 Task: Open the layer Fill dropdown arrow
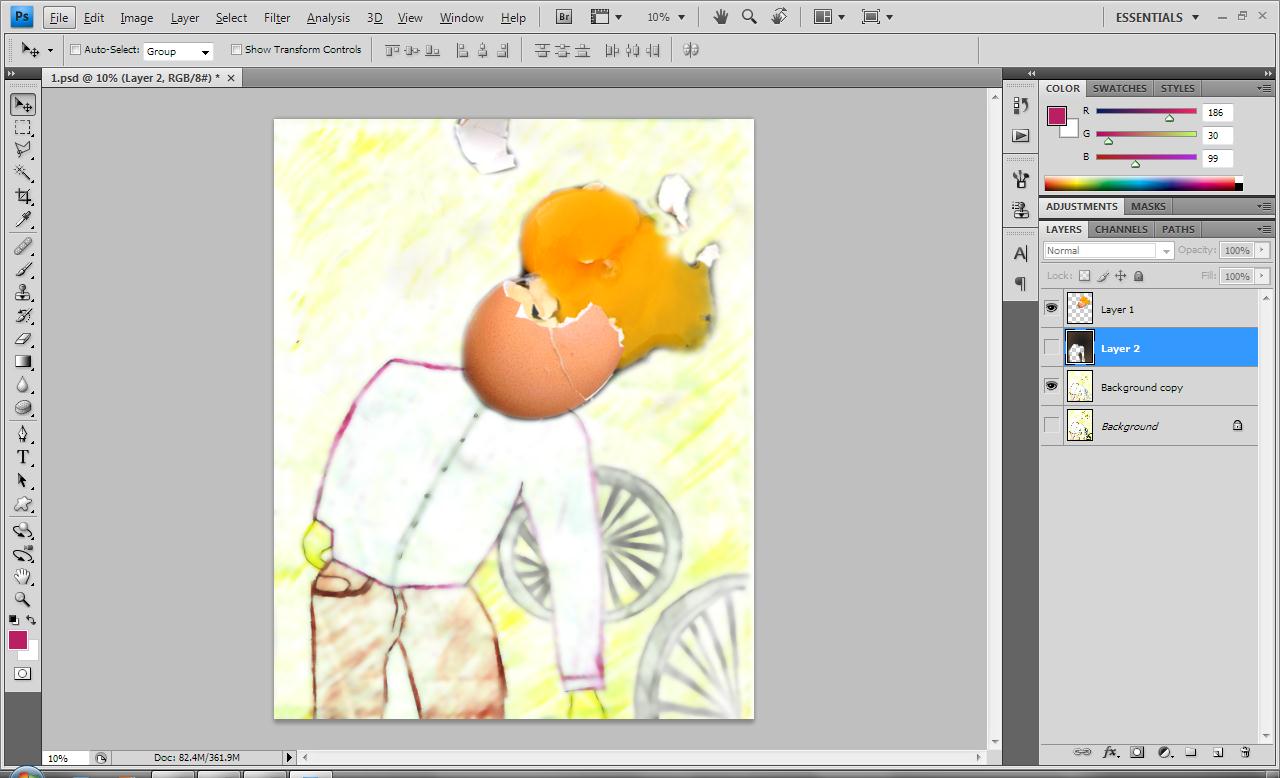click(1262, 276)
